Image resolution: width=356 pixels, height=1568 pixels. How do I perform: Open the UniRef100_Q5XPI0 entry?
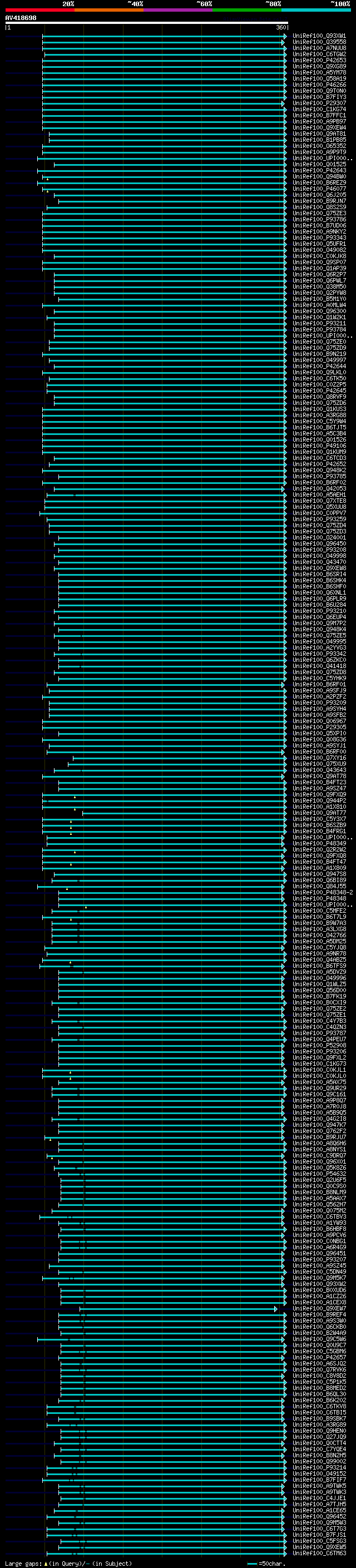[x=319, y=734]
